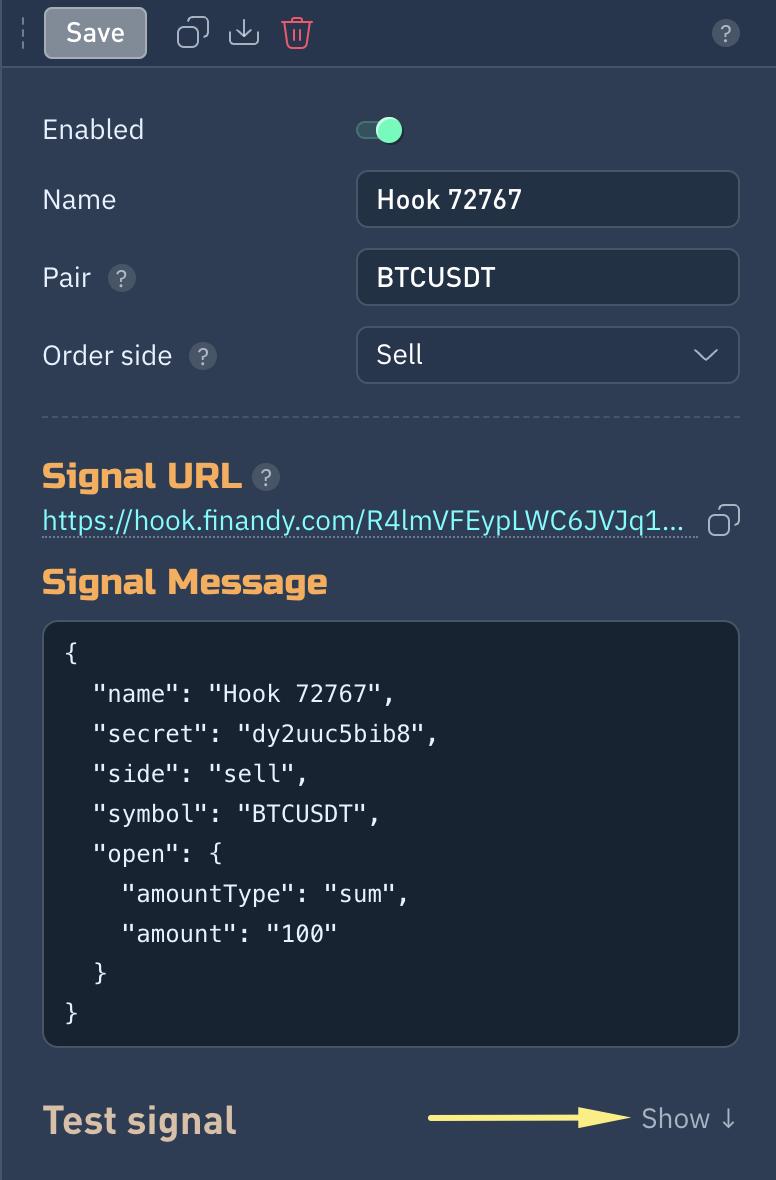Open the Order side Sell dropdown
The width and height of the screenshot is (776, 1180).
tap(547, 355)
